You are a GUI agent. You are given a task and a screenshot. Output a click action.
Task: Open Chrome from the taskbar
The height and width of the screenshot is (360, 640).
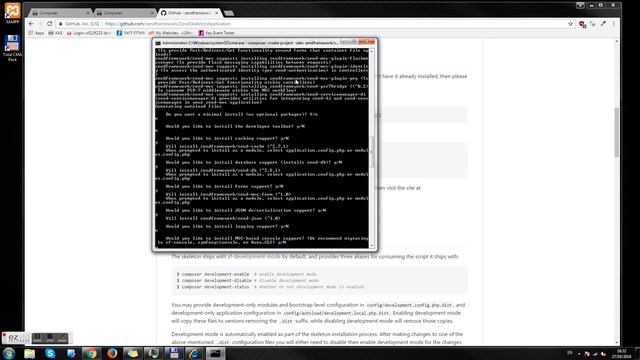click(x=91, y=353)
